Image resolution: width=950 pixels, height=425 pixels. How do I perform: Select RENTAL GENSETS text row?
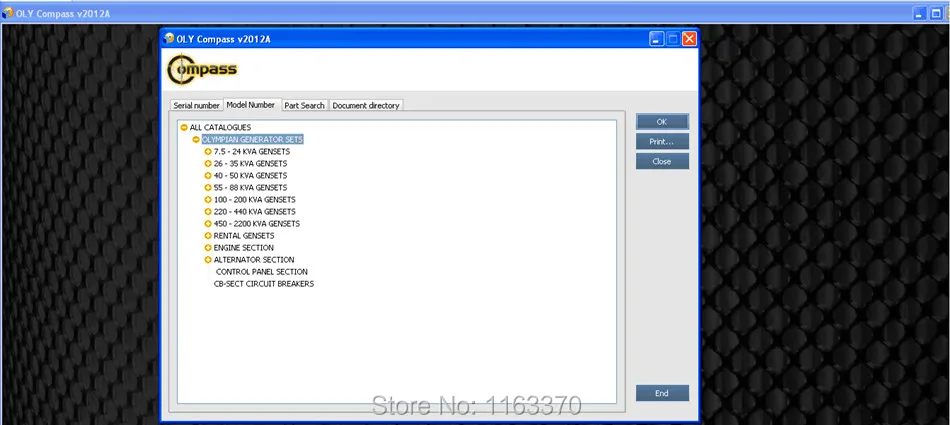(x=244, y=236)
